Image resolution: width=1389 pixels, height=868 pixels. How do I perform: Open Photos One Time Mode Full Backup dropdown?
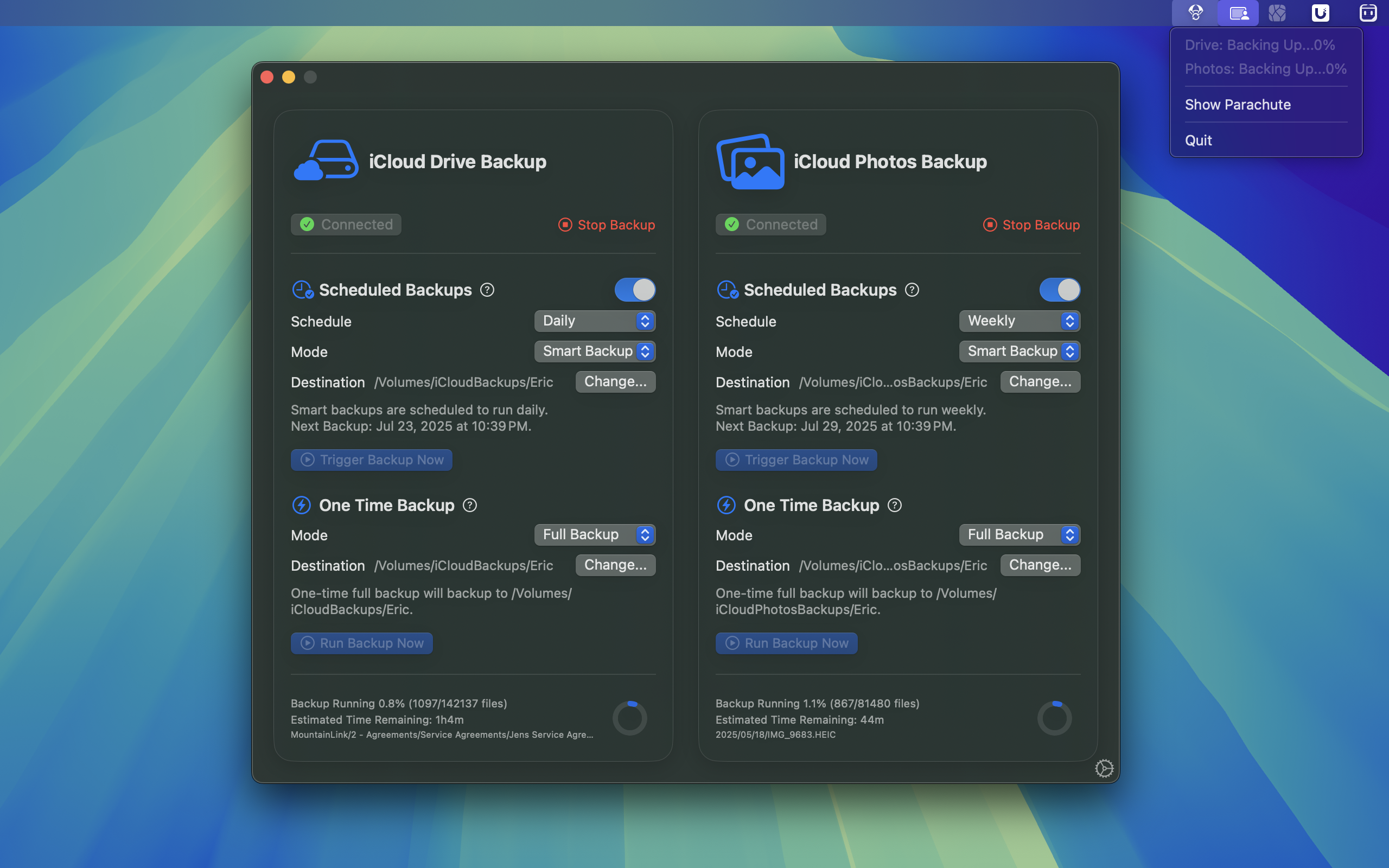[1020, 534]
